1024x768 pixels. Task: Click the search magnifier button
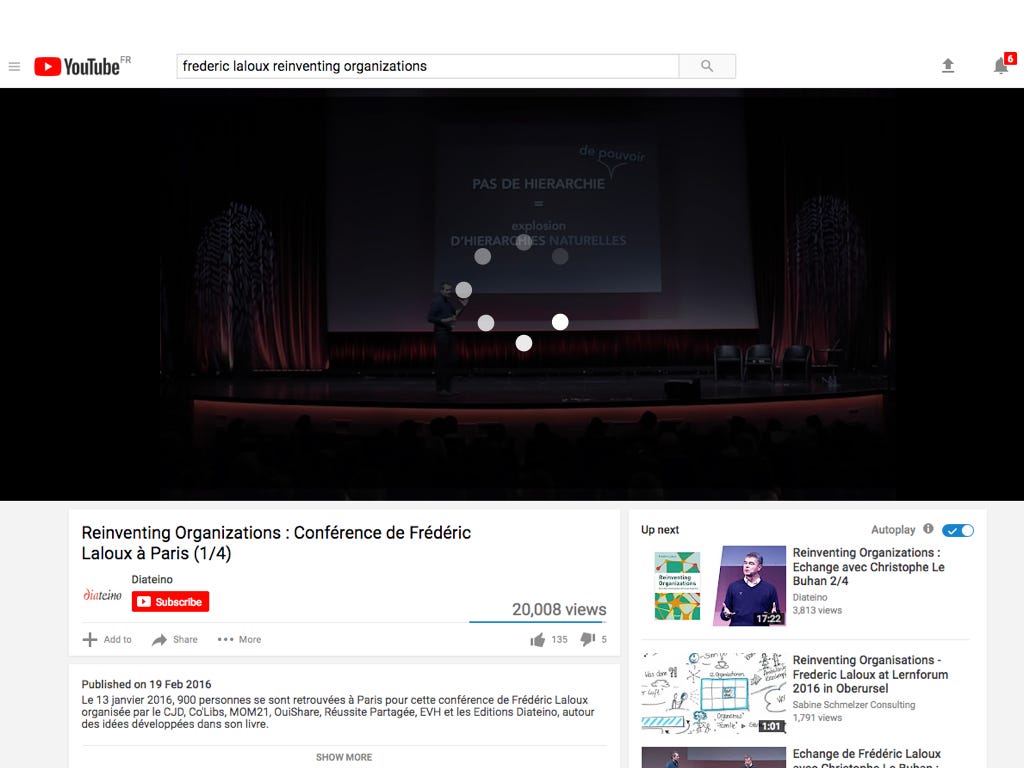point(707,66)
